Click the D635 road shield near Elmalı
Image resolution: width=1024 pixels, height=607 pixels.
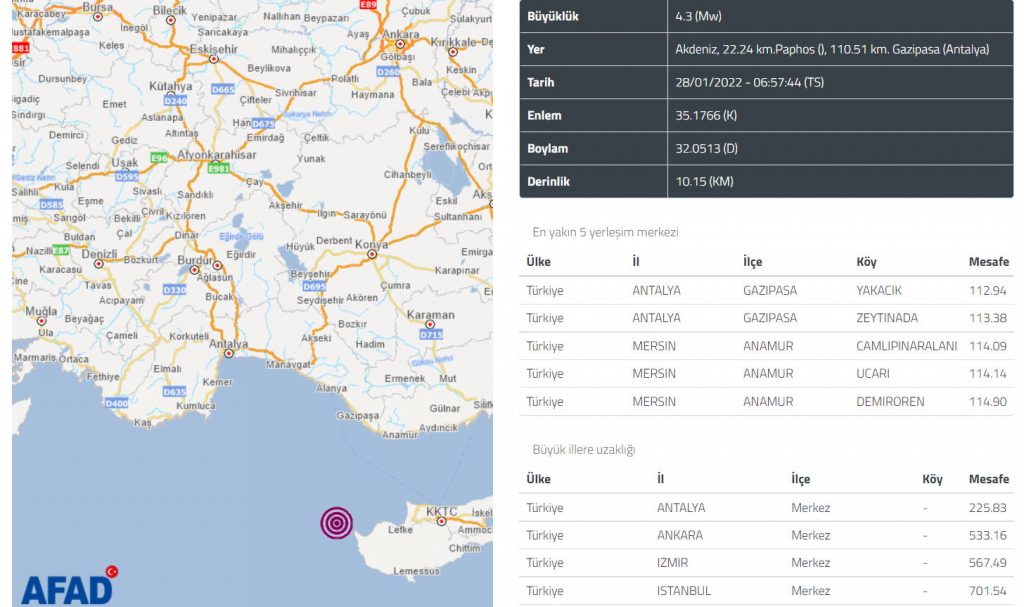[x=174, y=391]
